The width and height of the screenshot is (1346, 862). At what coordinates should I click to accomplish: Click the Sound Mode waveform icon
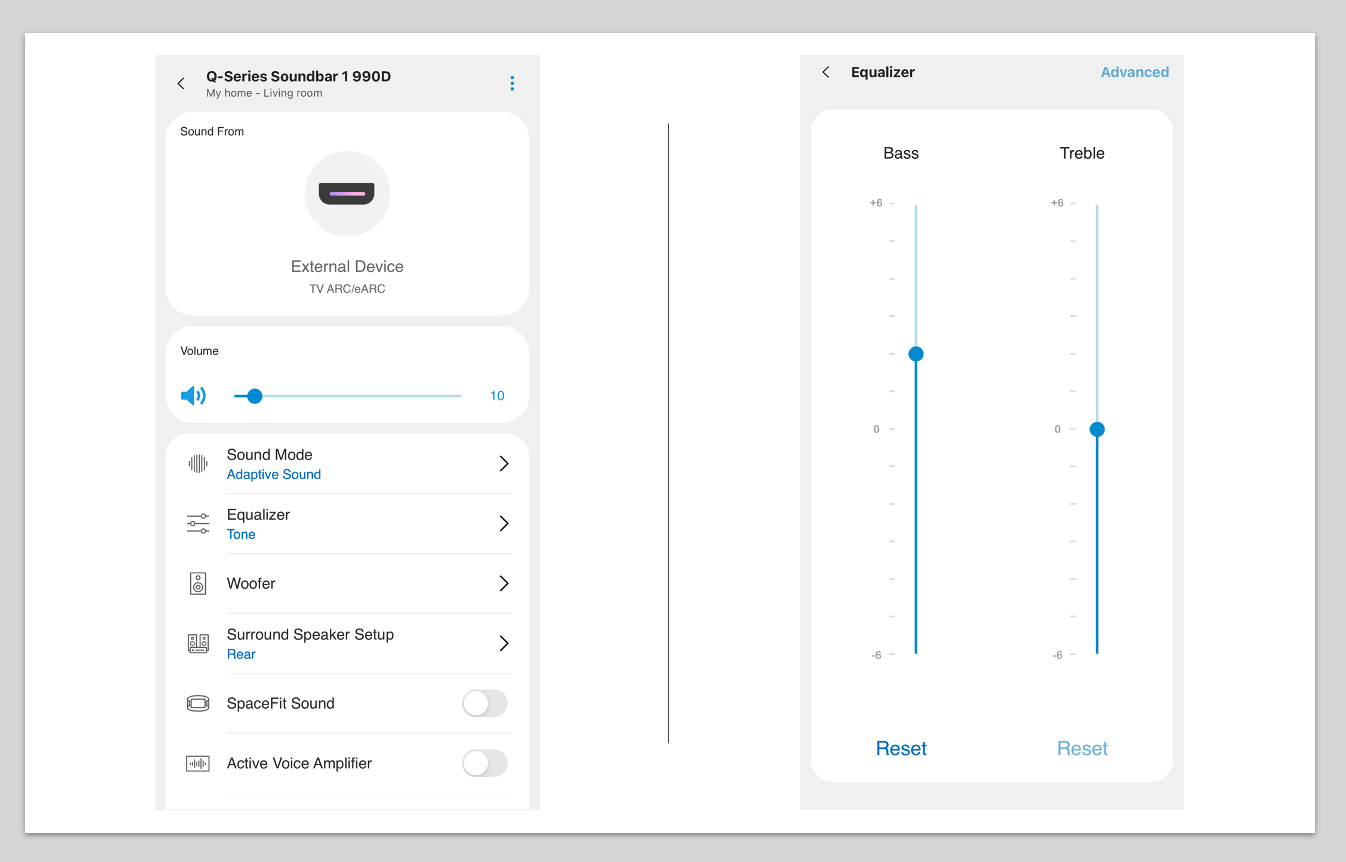coord(198,463)
